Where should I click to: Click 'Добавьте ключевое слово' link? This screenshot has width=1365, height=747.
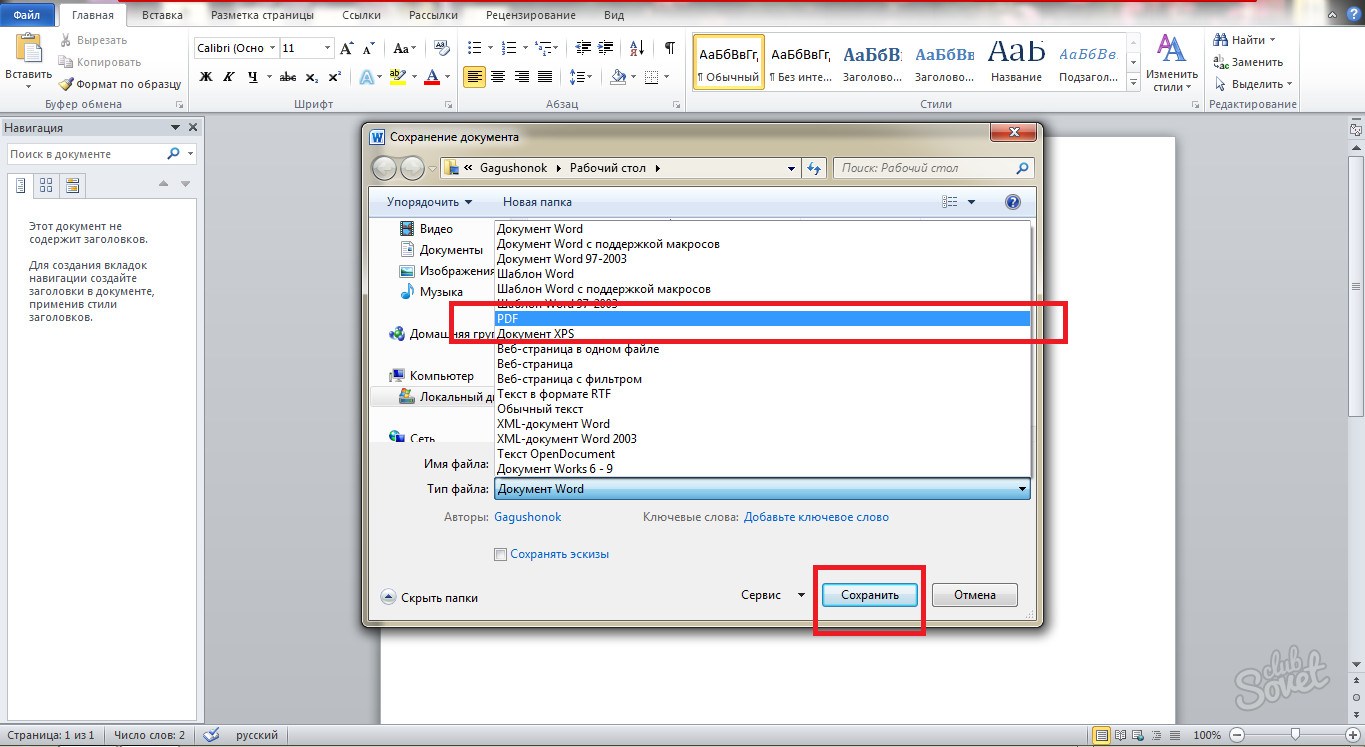[816, 517]
